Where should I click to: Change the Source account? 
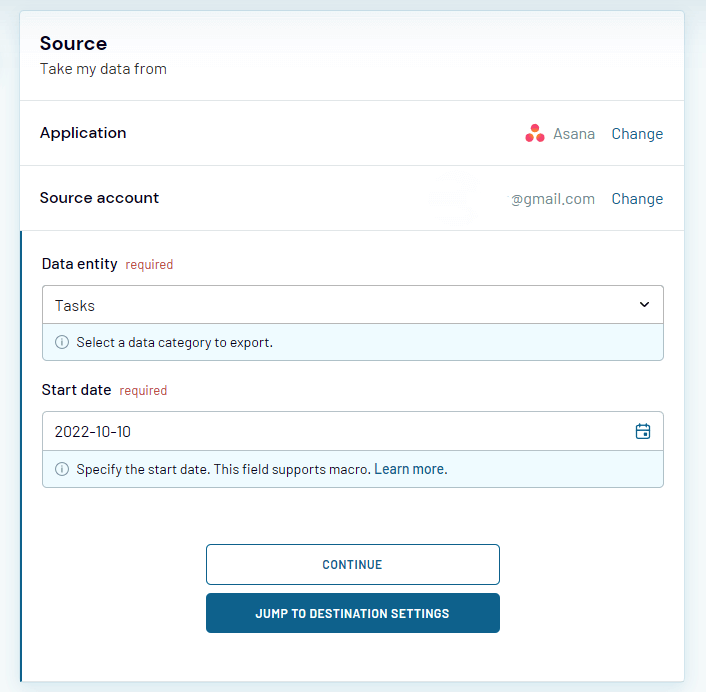pyautogui.click(x=637, y=199)
